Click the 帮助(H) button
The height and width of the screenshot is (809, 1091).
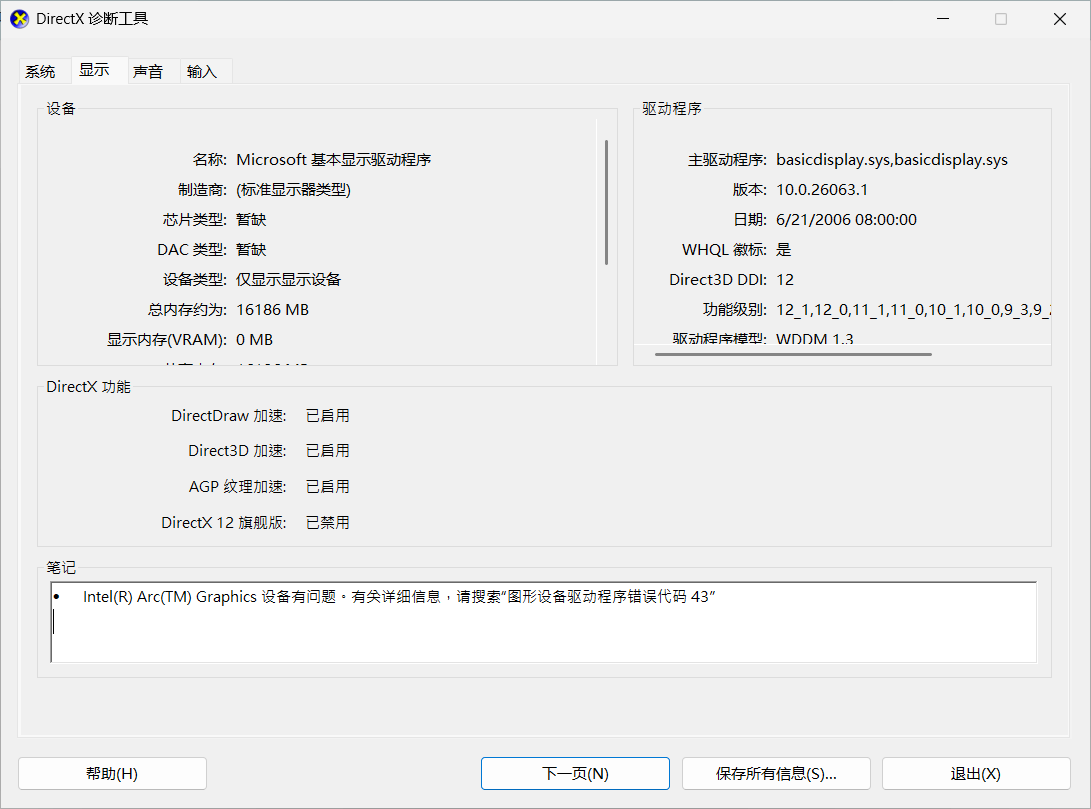tap(112, 773)
